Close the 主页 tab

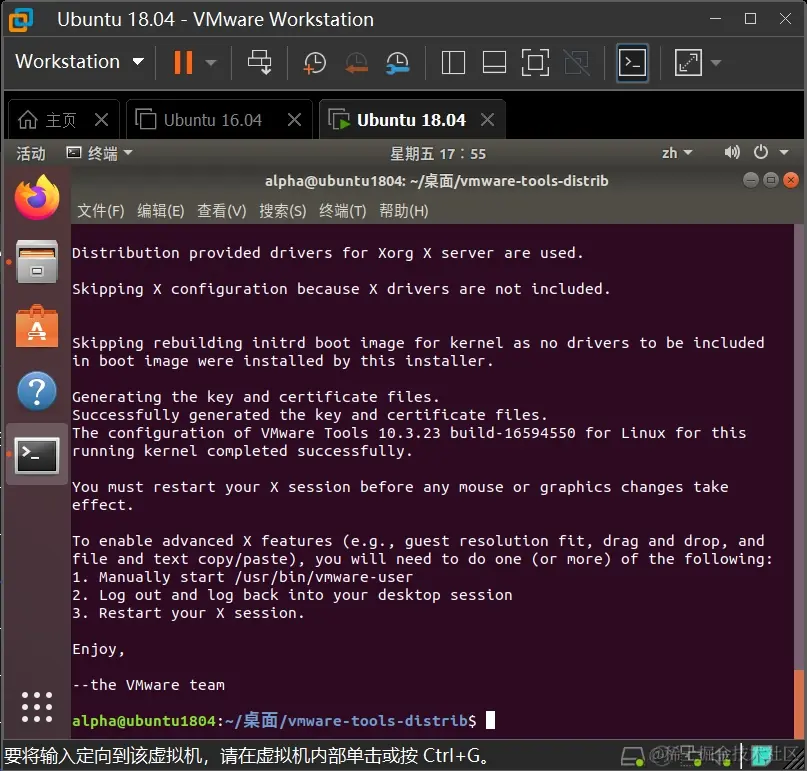click(x=101, y=120)
